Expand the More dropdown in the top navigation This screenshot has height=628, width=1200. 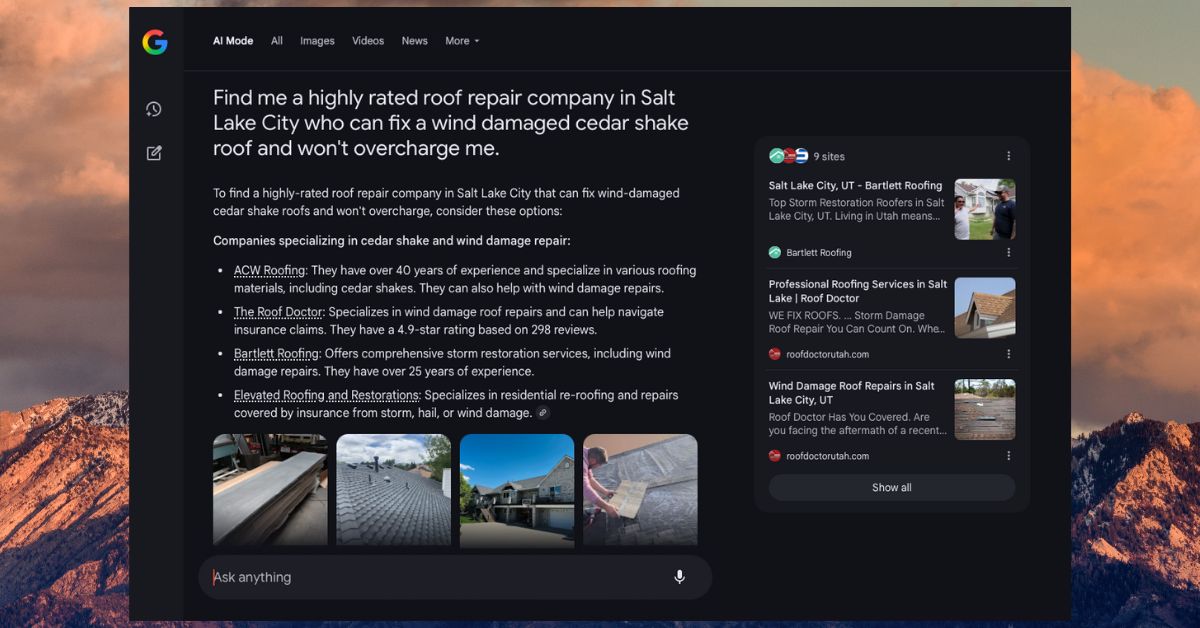[462, 41]
